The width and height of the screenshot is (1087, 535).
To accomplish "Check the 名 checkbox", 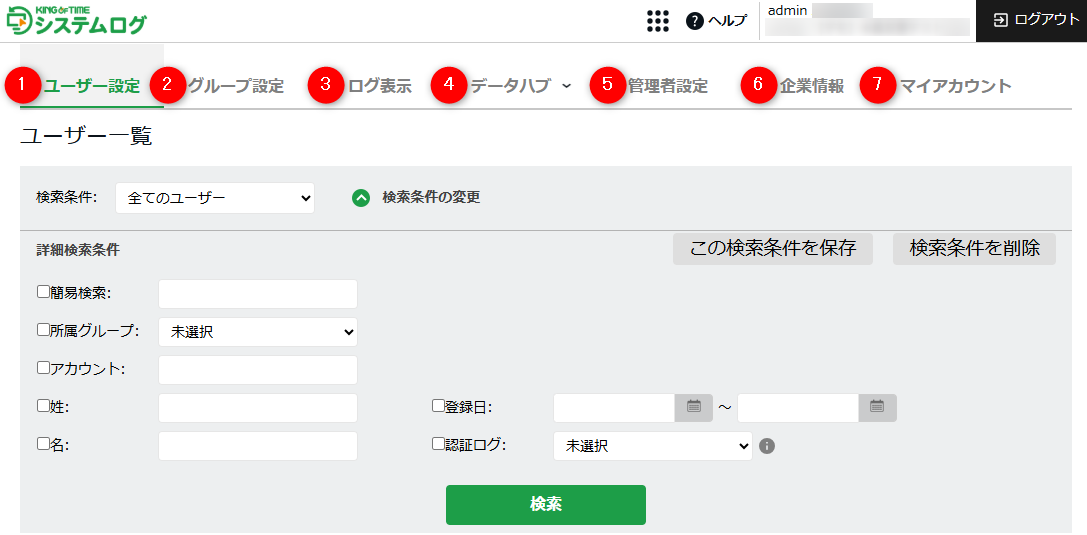I will tap(43, 444).
